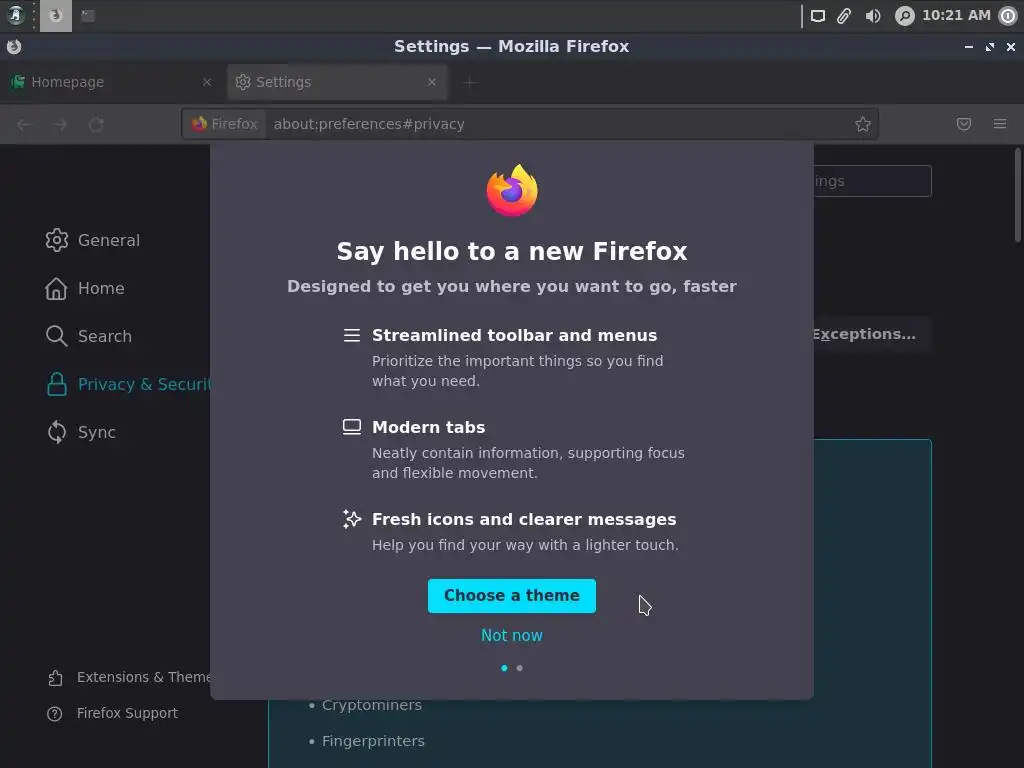Open the display tray icon
1024x768 pixels.
point(818,16)
